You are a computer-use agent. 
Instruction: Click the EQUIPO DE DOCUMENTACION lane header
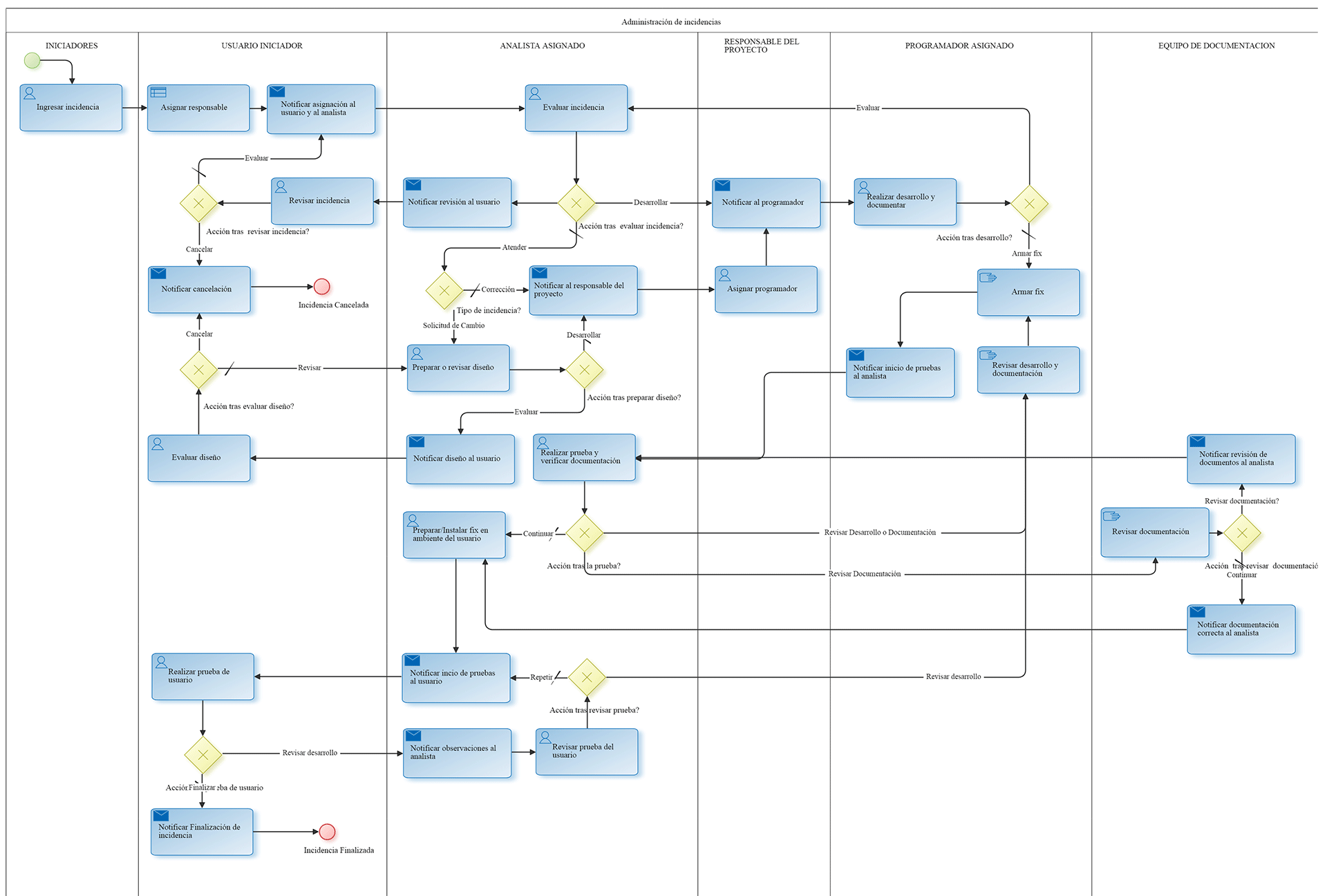click(1216, 46)
